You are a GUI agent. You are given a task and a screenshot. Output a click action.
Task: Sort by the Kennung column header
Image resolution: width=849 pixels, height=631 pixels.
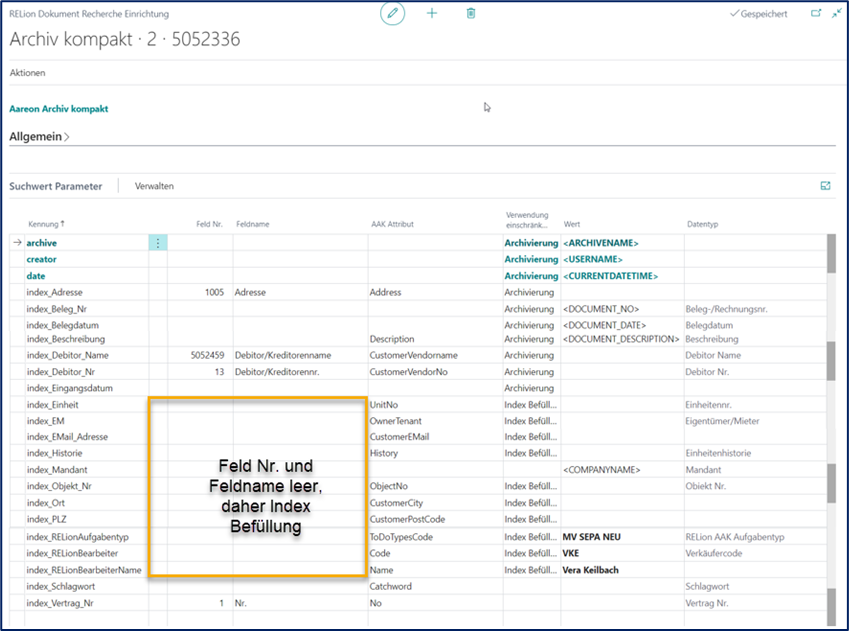(44, 224)
